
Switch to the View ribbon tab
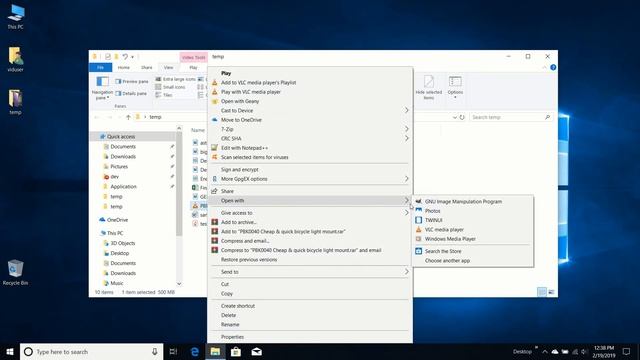[x=169, y=67]
